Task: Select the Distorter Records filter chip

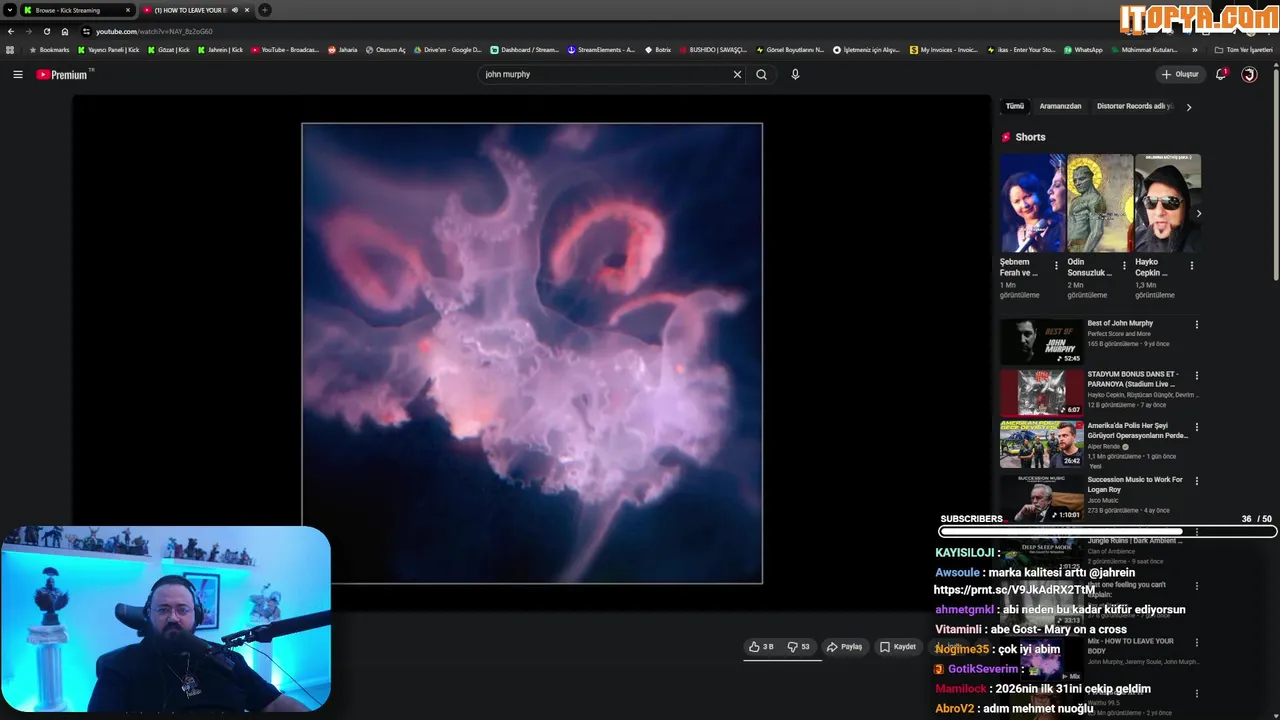Action: pos(1133,106)
